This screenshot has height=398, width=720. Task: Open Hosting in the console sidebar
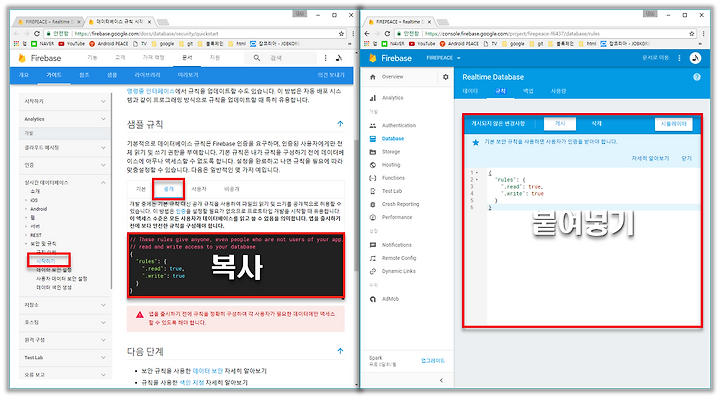[391, 165]
